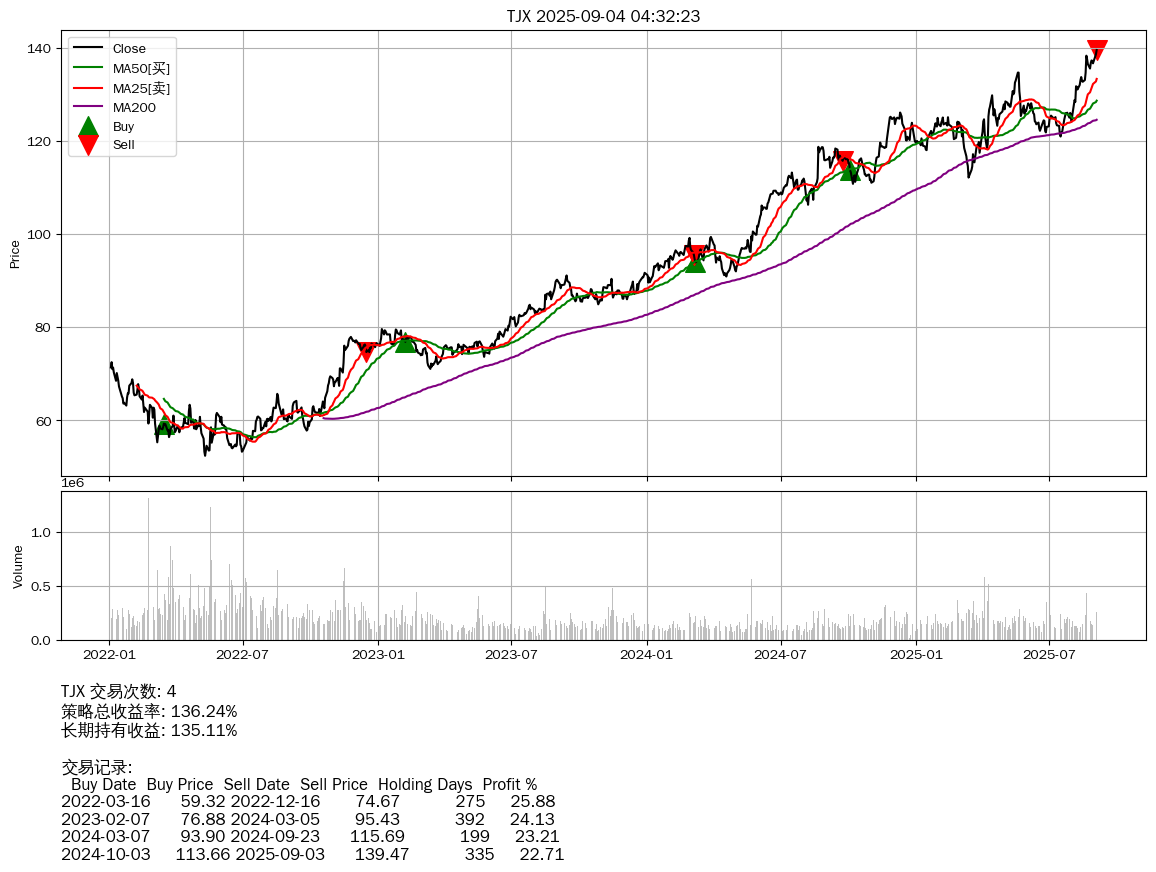Select the MA25[卖] legend label
Screen dimensions: 1156x872
141,88
